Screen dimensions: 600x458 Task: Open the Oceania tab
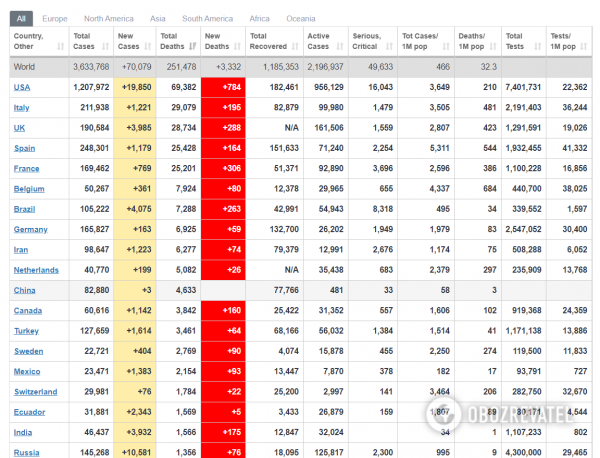[x=301, y=19]
